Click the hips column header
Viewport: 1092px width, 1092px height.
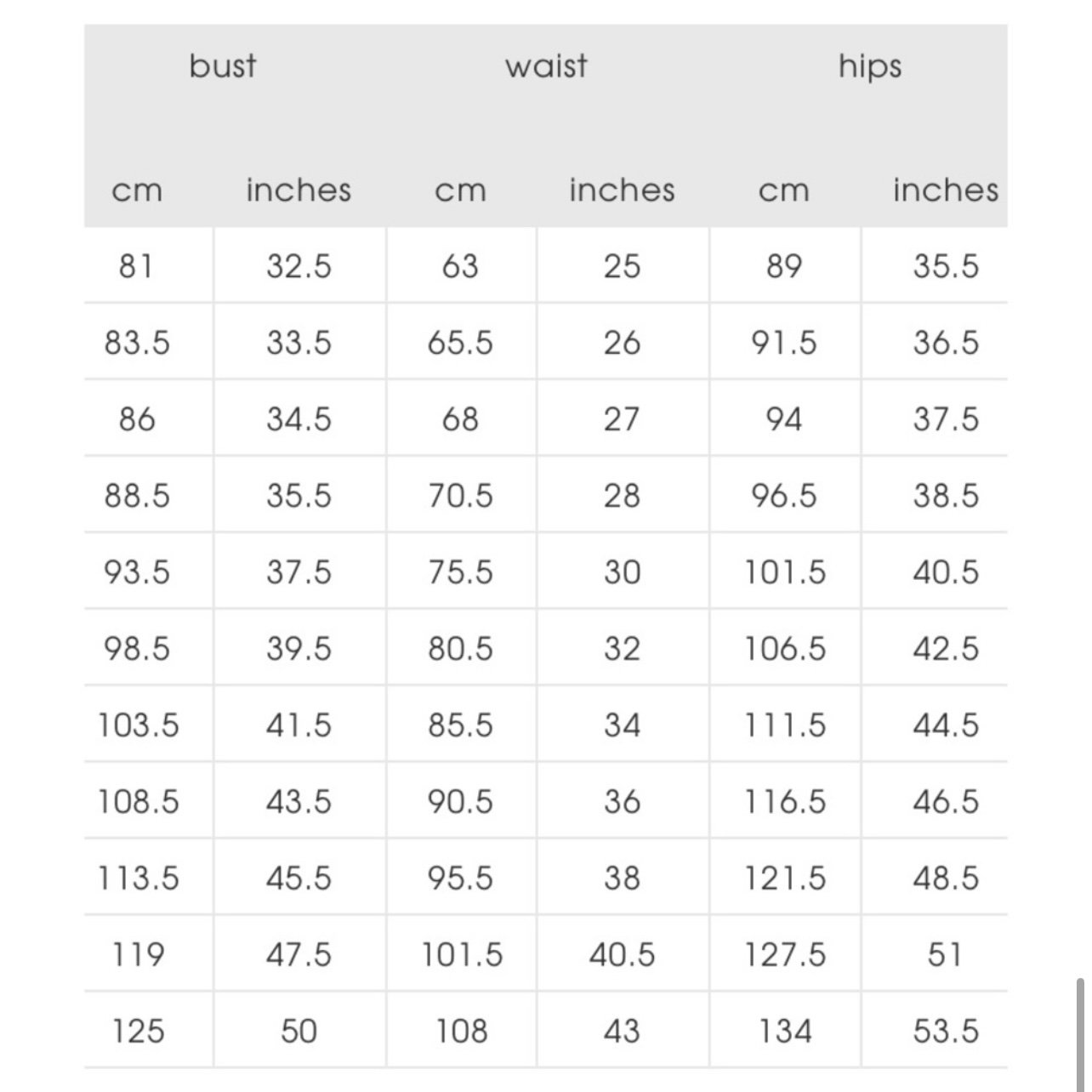(x=869, y=66)
